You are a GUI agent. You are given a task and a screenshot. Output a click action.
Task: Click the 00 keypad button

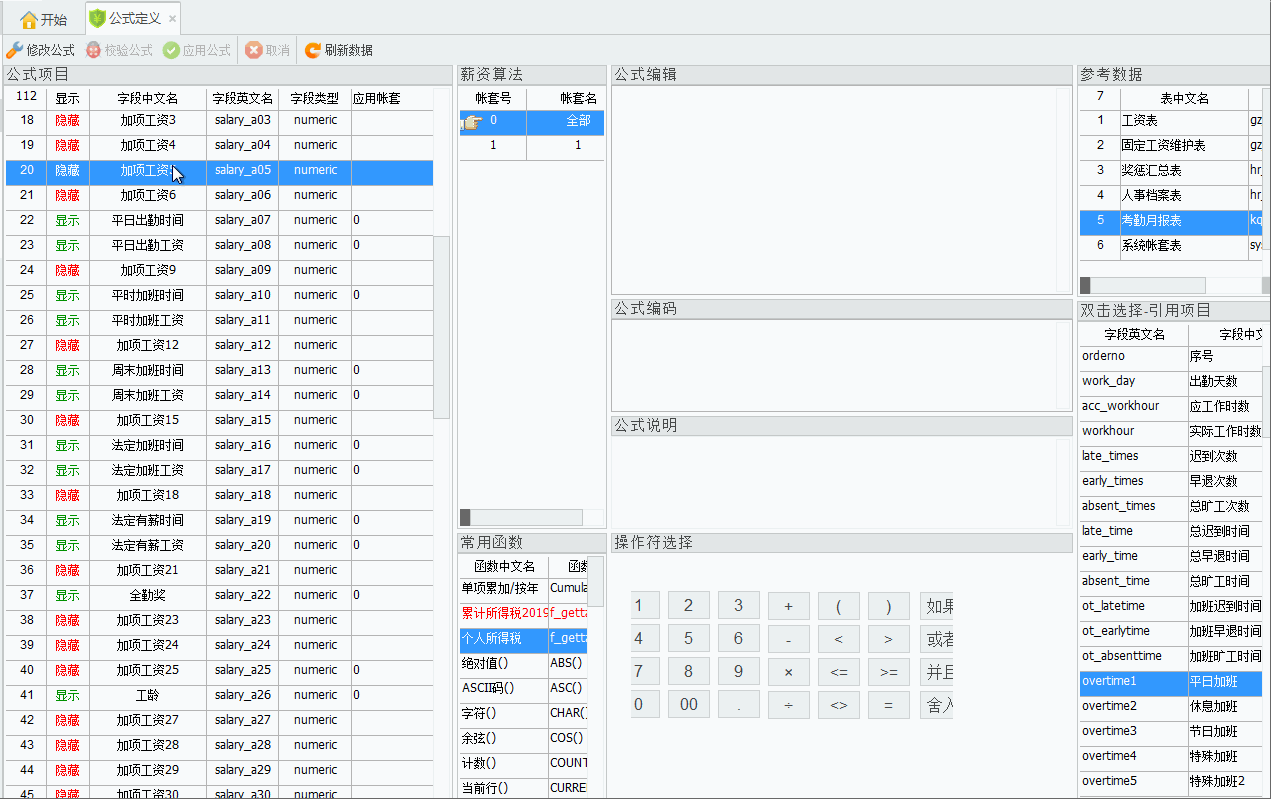tap(689, 705)
